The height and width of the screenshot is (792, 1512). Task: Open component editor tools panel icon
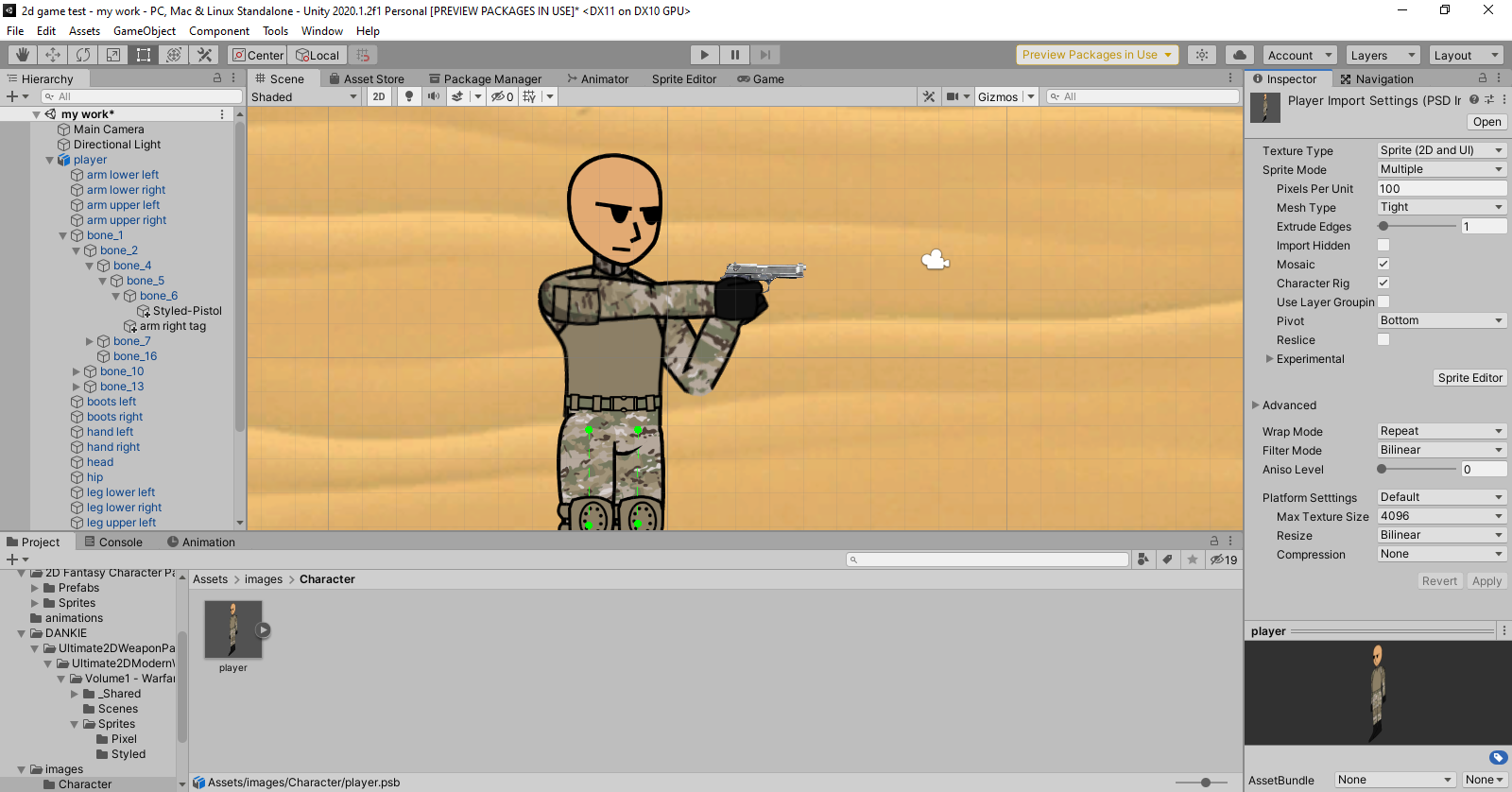[x=929, y=96]
